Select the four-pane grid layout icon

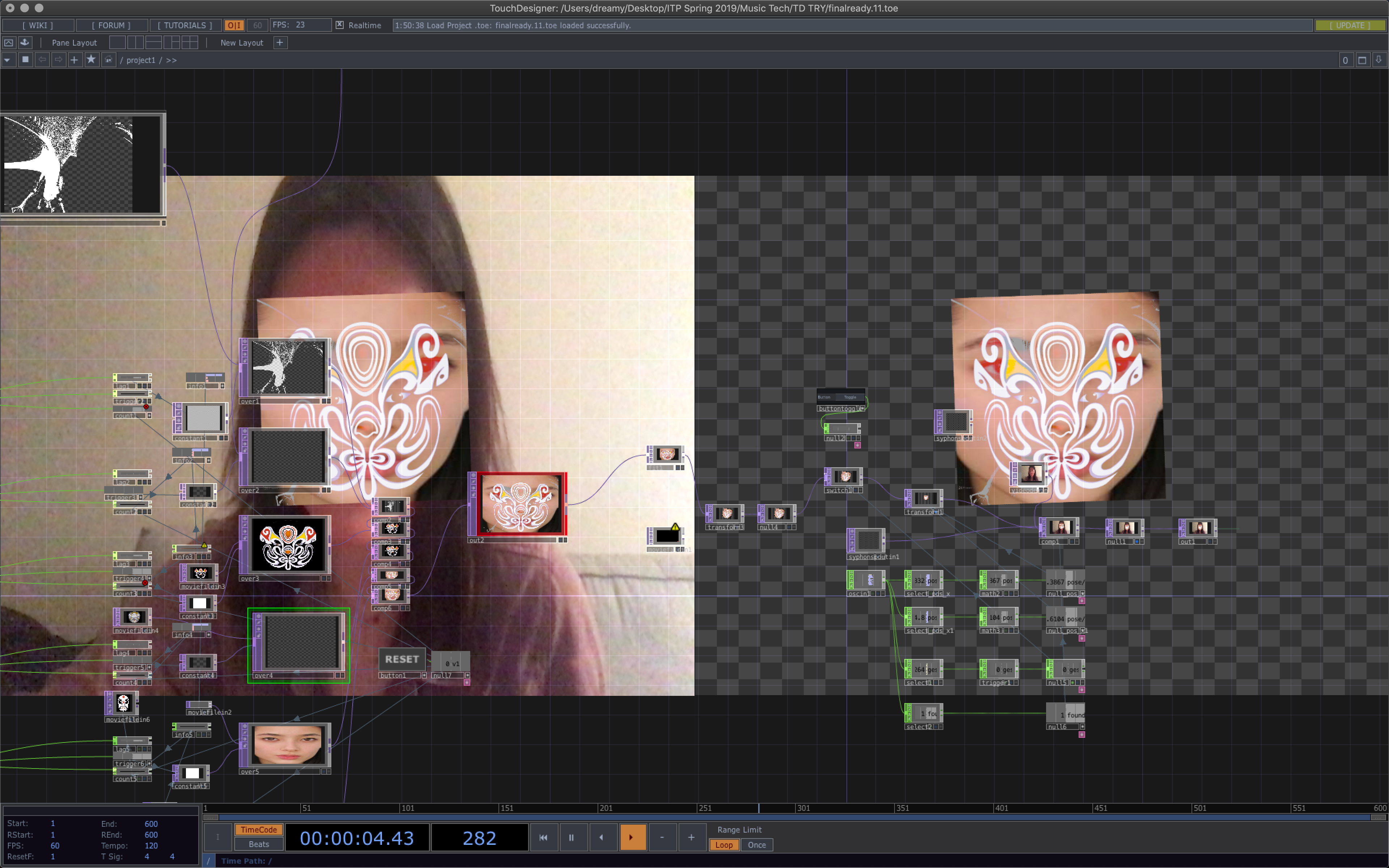[x=190, y=42]
